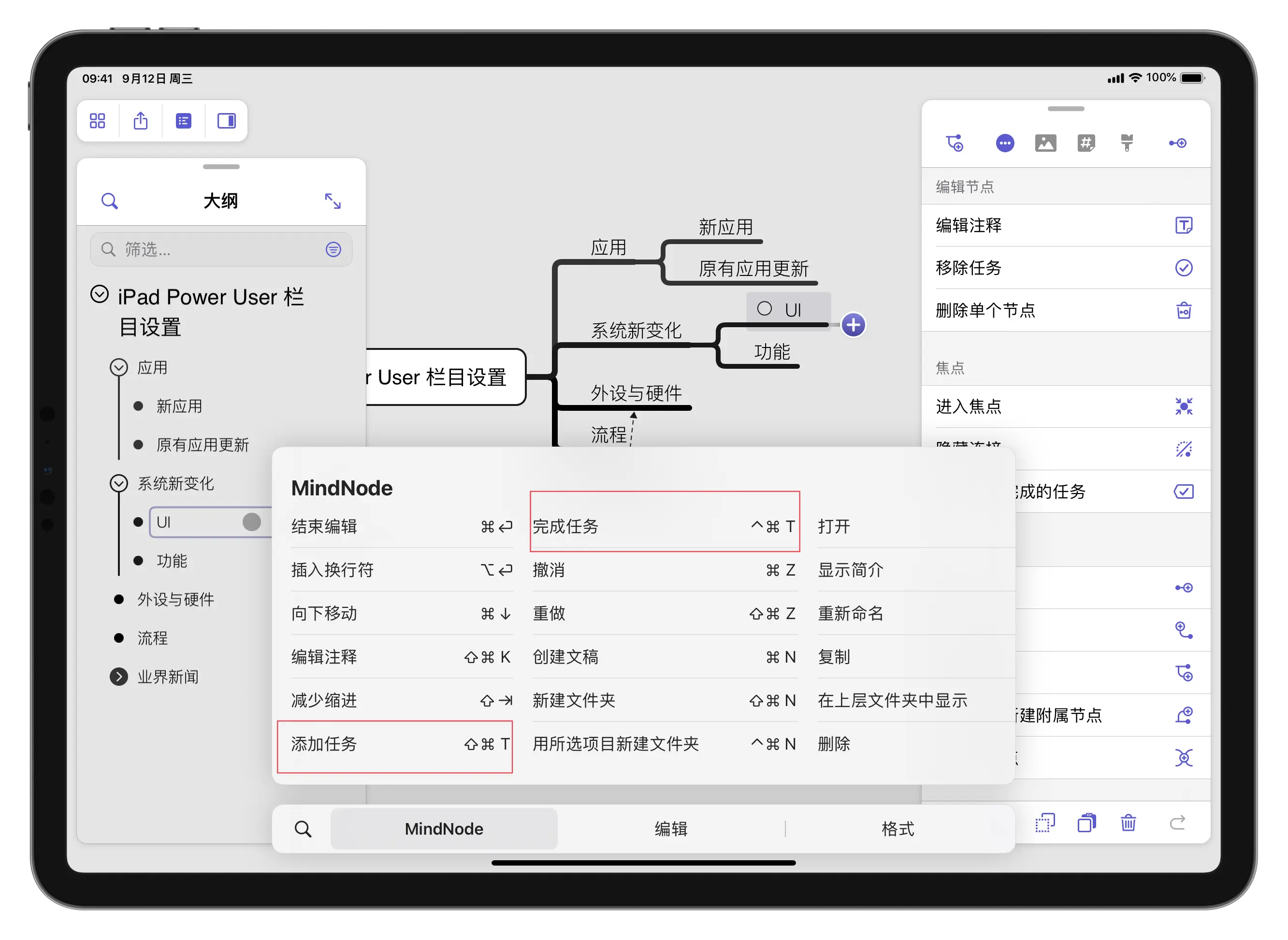1288x940 pixels.
Task: Click 进入焦点 in the inspector
Action: (x=1066, y=406)
